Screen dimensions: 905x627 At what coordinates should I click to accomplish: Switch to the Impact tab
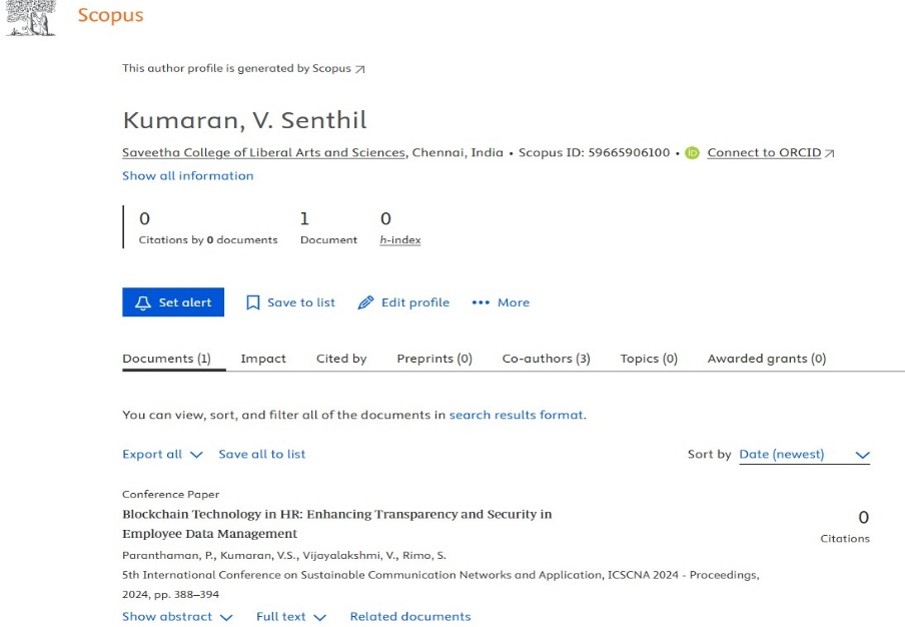point(263,359)
